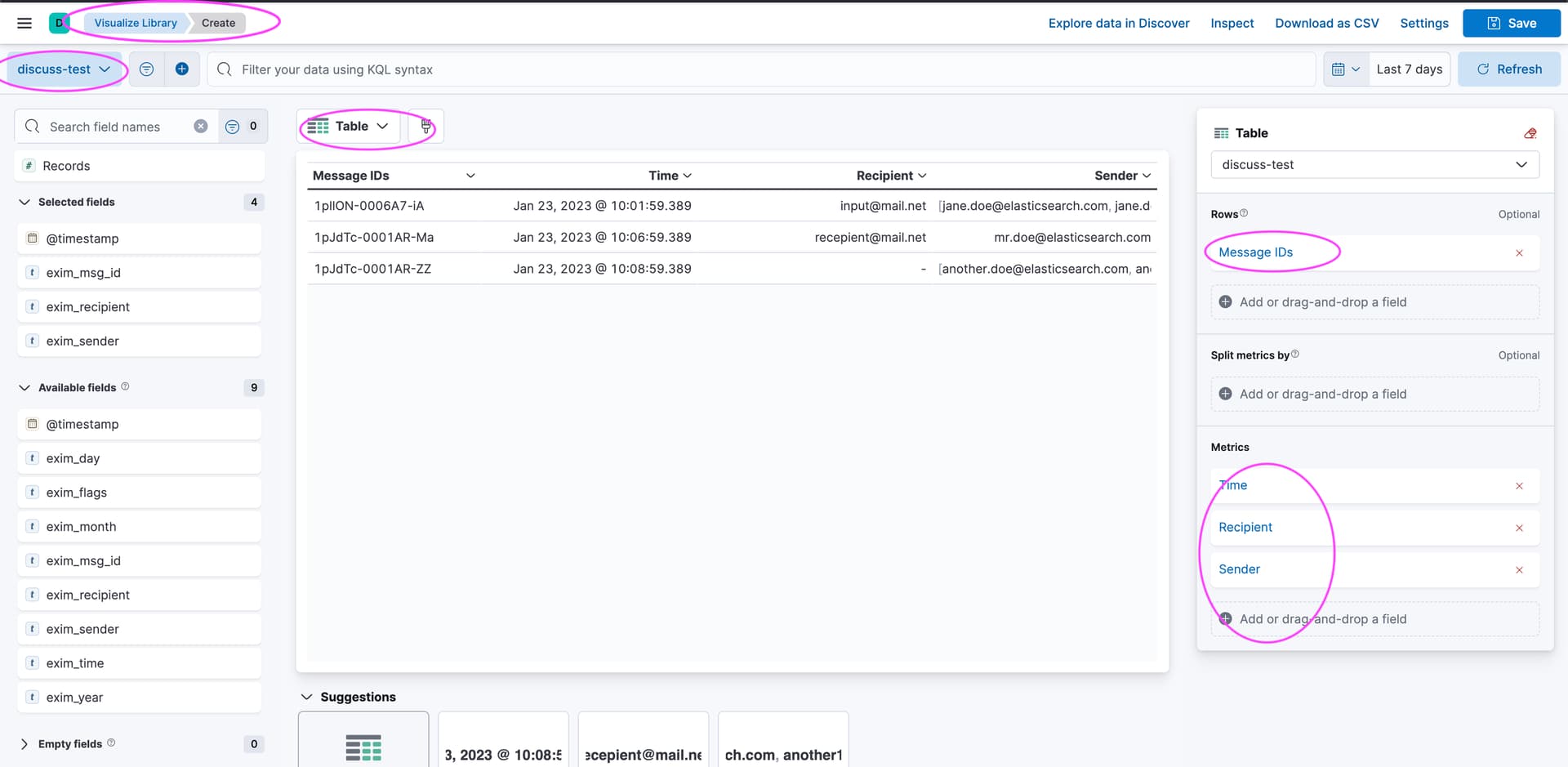
Task: Open the calendar quick date menu
Action: pos(1346,69)
